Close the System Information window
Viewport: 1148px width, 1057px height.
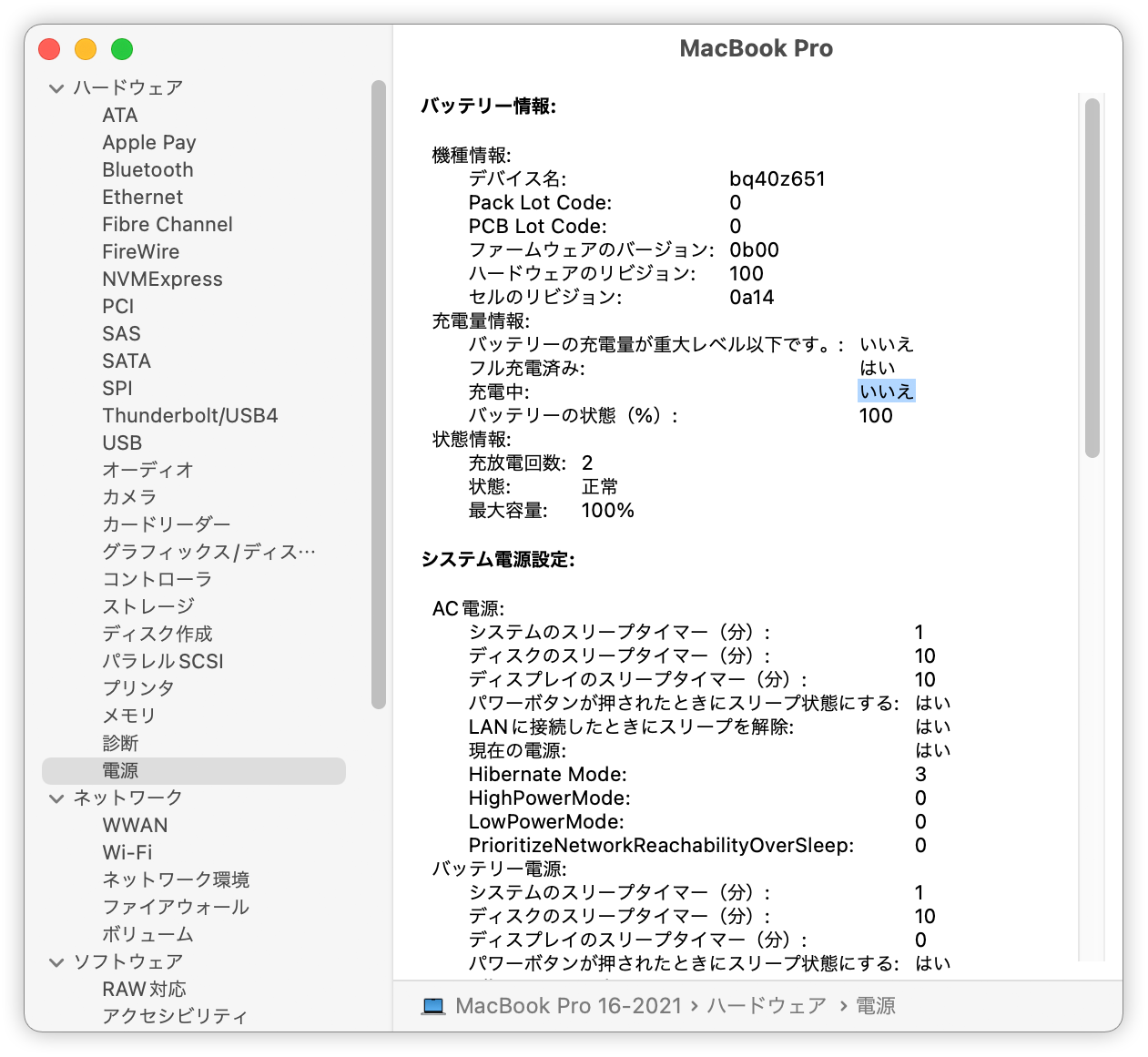click(49, 49)
